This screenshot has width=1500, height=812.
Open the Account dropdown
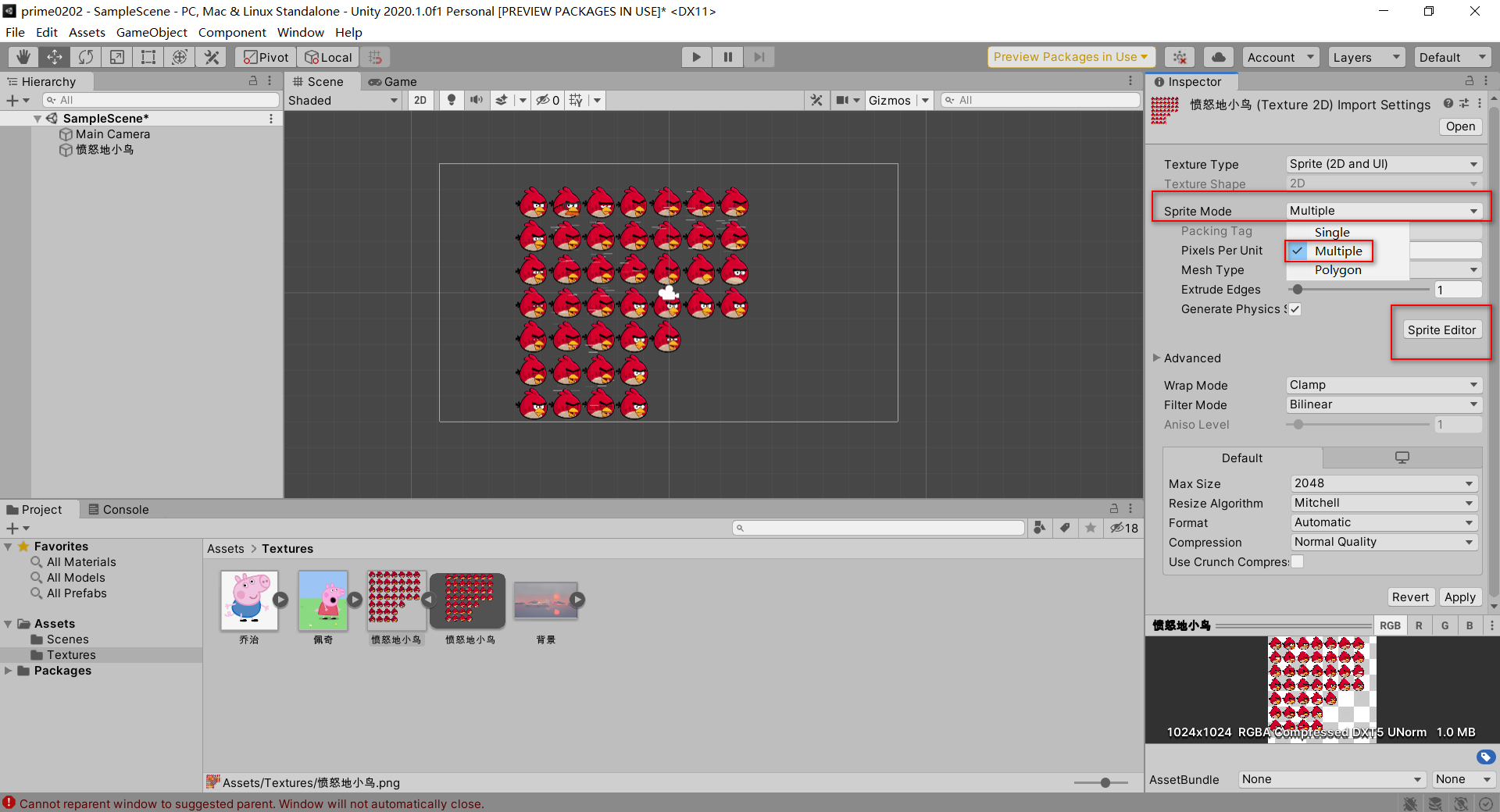tap(1280, 57)
